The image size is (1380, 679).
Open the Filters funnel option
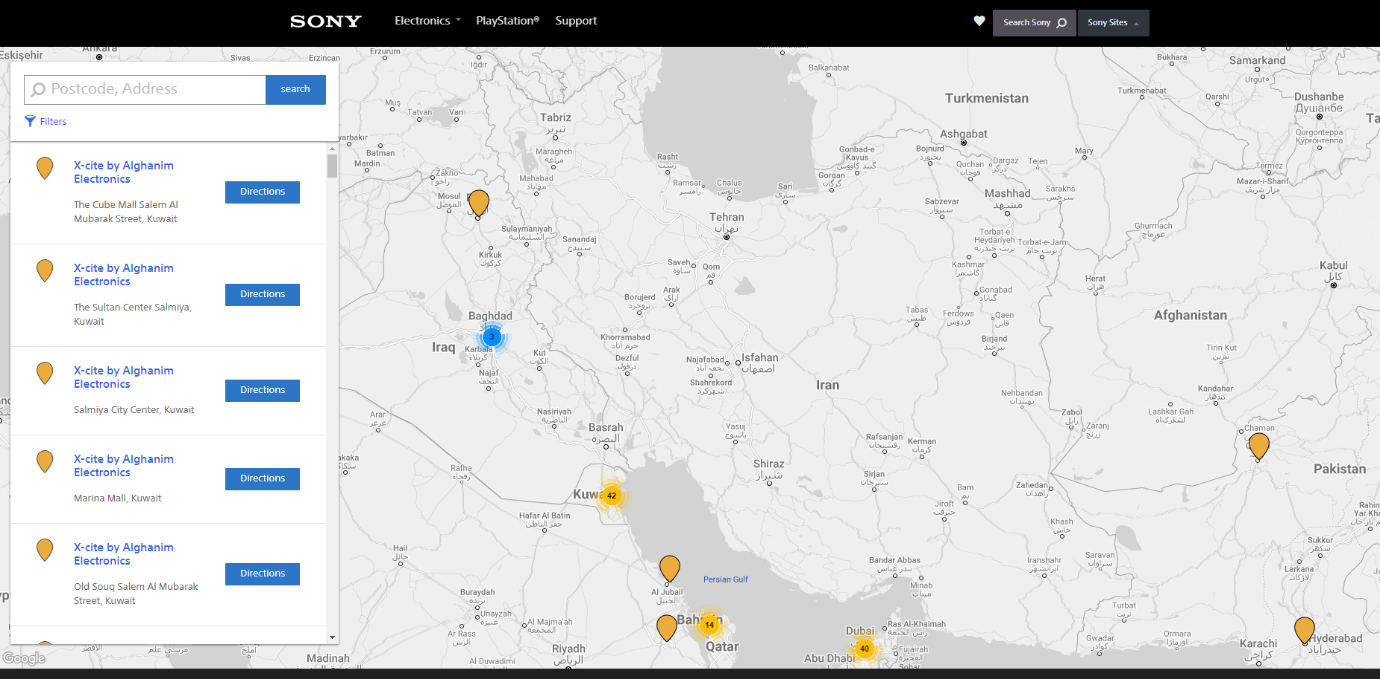click(x=46, y=121)
